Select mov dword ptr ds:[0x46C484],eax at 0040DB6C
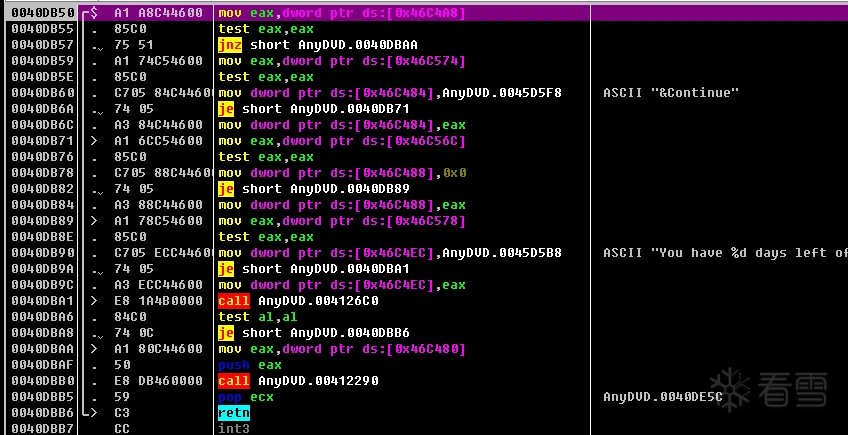This screenshot has height=435, width=848. tap(341, 125)
